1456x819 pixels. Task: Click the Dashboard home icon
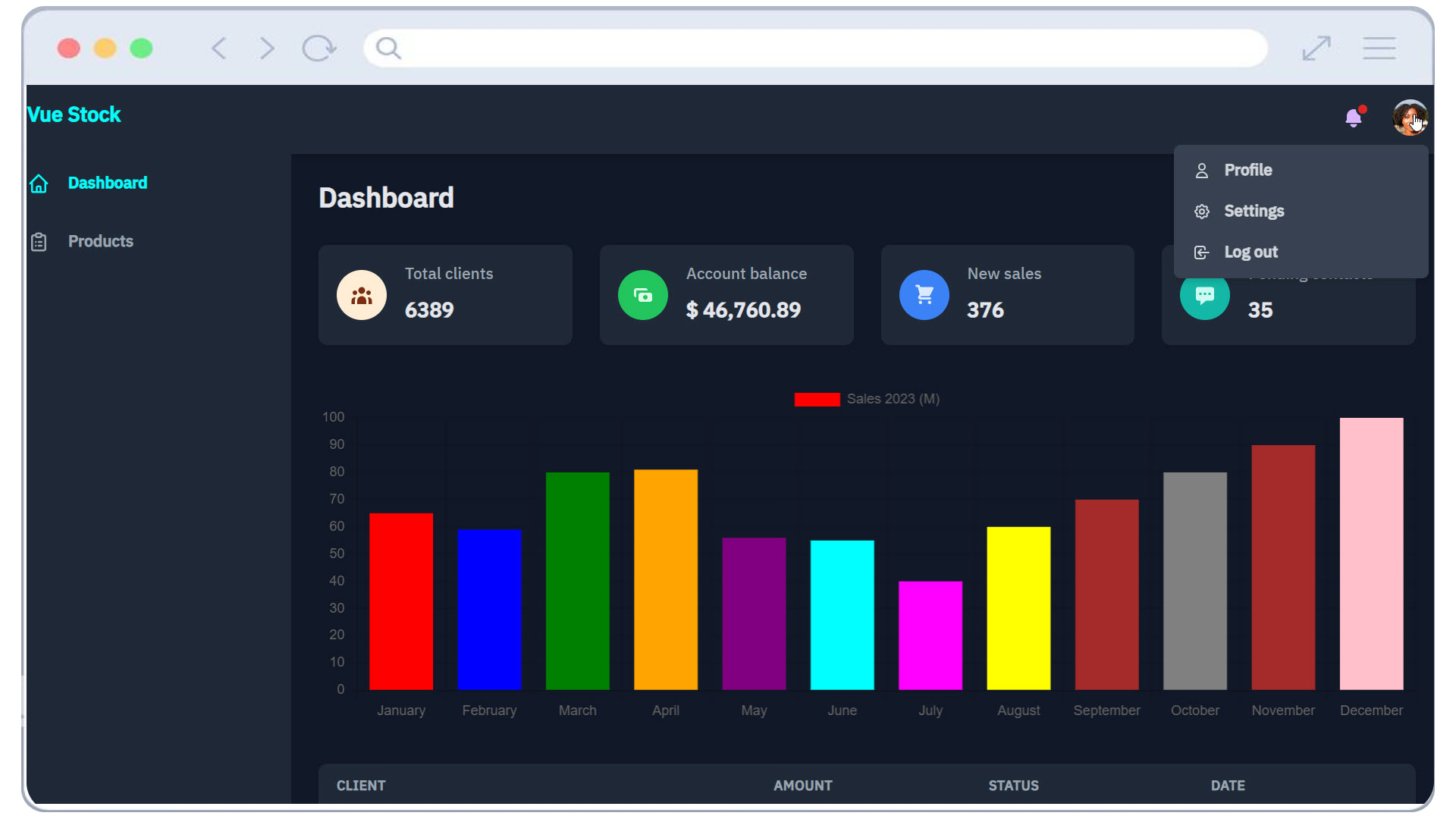point(39,184)
